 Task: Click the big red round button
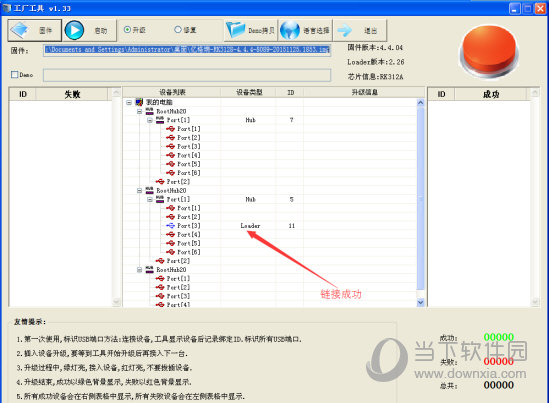point(489,51)
